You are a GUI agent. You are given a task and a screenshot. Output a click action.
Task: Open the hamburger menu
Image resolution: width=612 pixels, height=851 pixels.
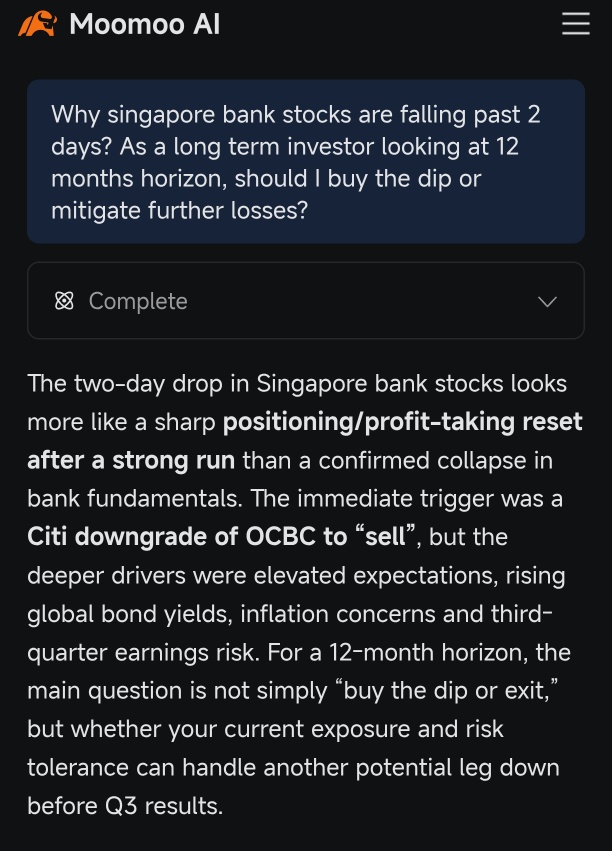tap(575, 24)
